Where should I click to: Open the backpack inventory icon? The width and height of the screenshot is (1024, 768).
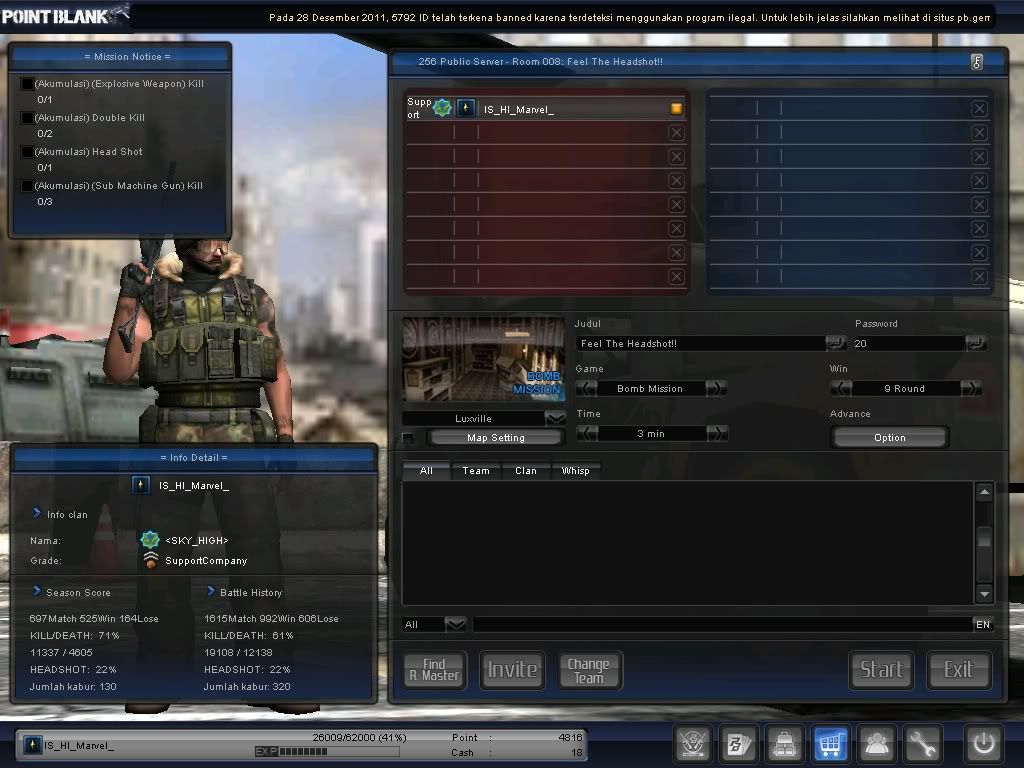[x=784, y=743]
